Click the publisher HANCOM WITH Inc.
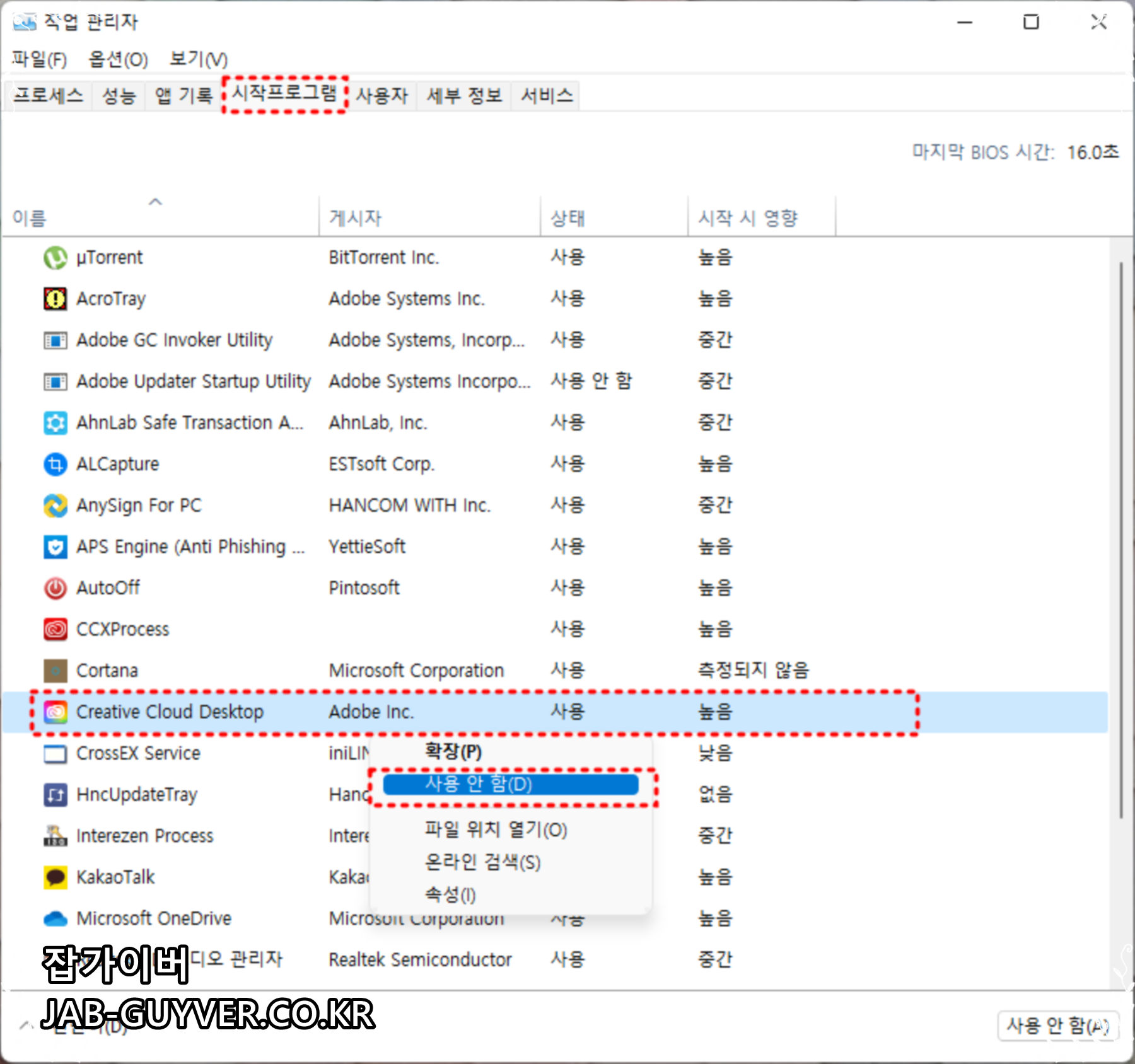 click(410, 506)
